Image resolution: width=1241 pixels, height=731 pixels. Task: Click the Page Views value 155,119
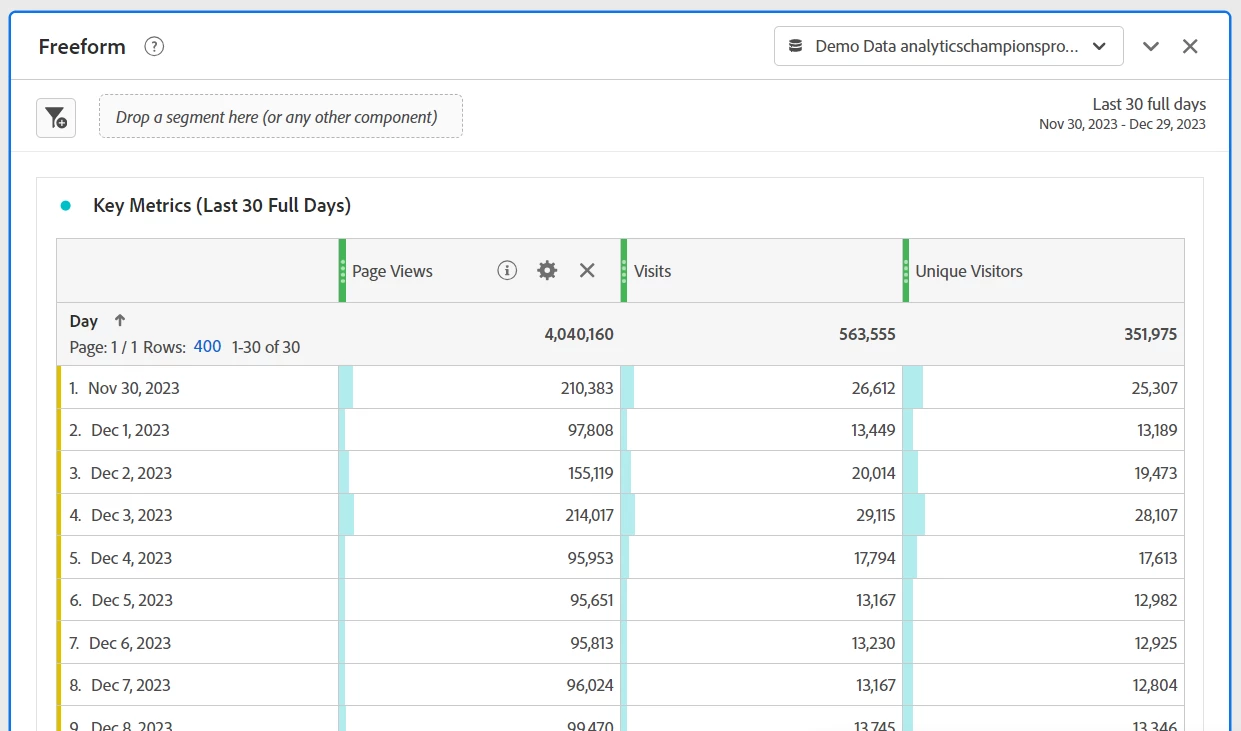[591, 473]
